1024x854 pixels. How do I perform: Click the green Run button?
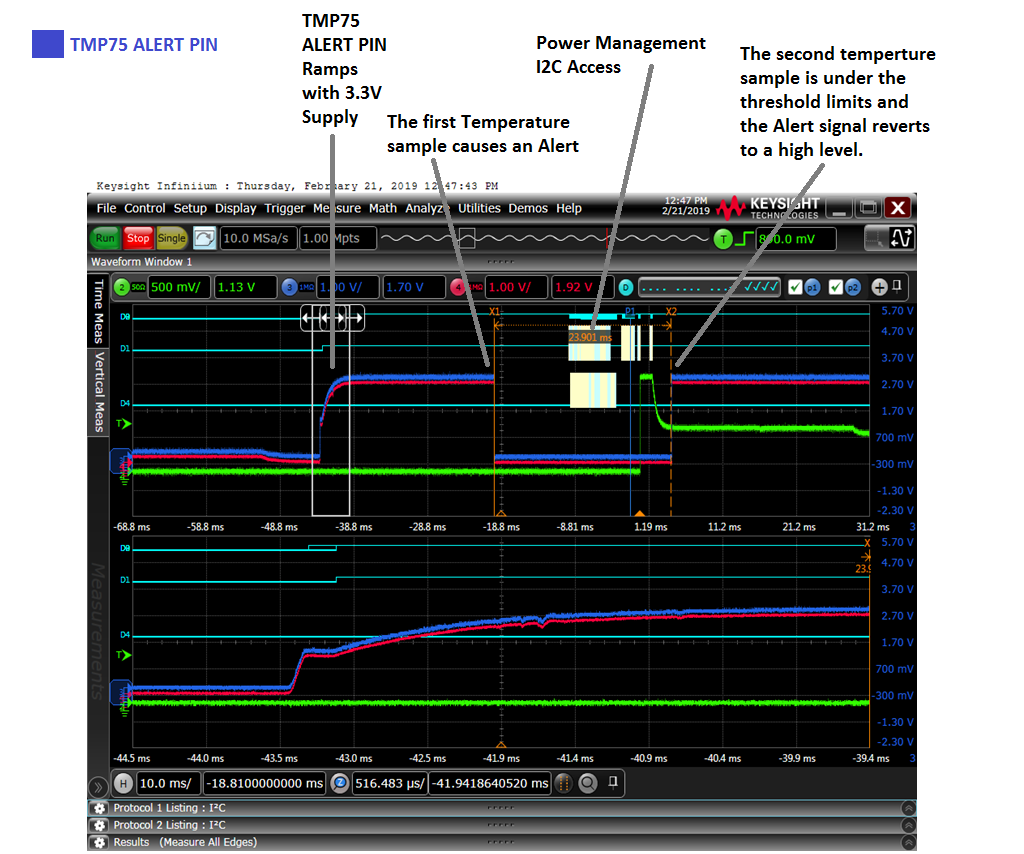click(104, 238)
